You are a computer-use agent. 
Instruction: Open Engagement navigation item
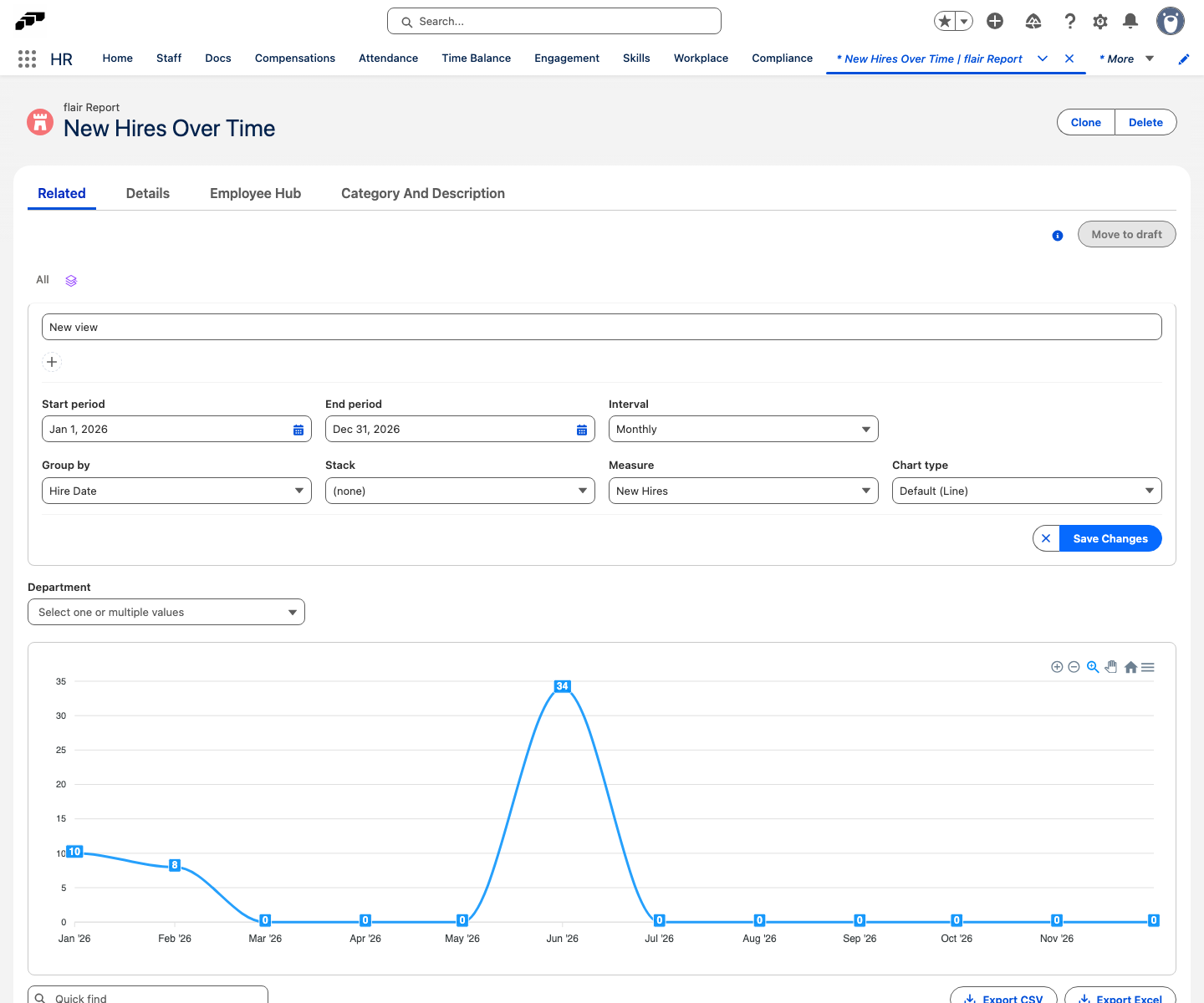[567, 59]
